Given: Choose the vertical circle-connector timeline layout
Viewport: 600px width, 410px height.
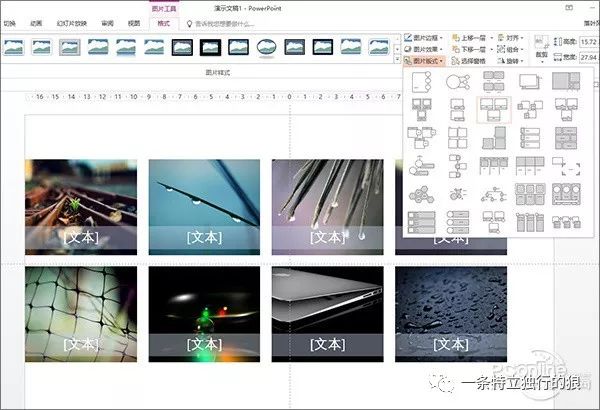Looking at the screenshot, I should tap(458, 166).
